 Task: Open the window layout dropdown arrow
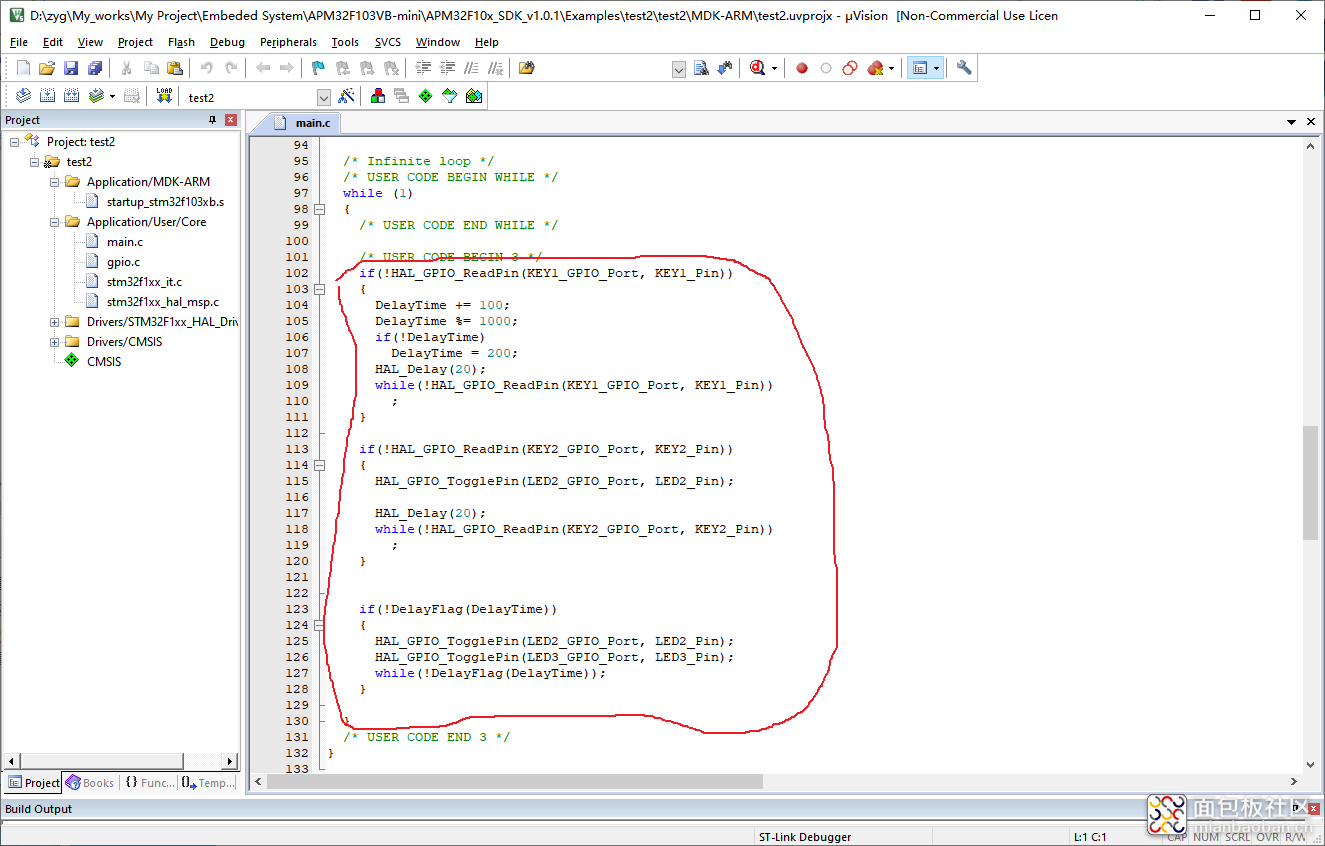936,69
